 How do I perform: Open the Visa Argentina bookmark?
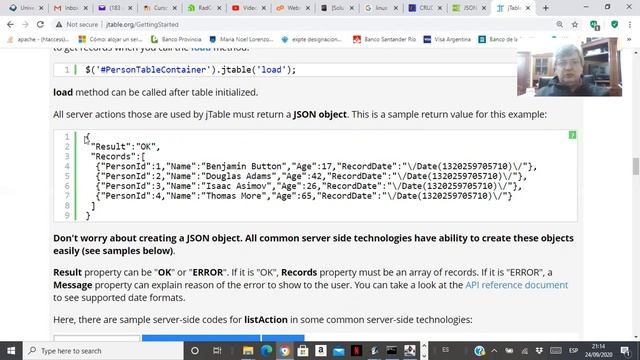[447, 39]
